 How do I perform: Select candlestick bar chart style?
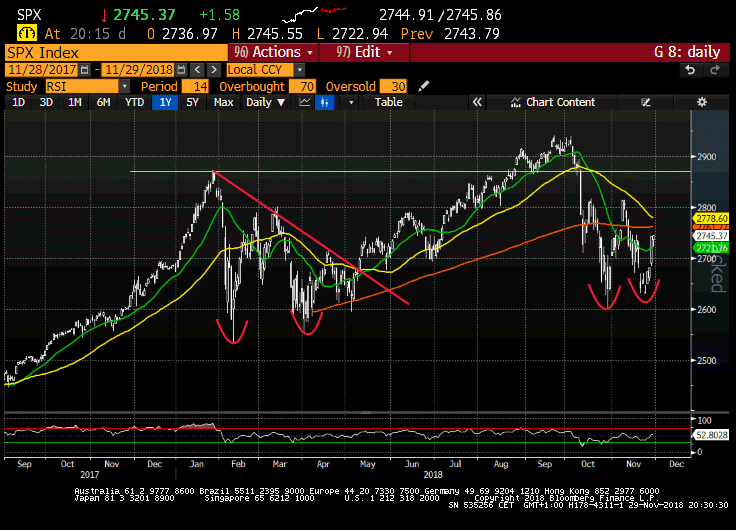tap(323, 102)
